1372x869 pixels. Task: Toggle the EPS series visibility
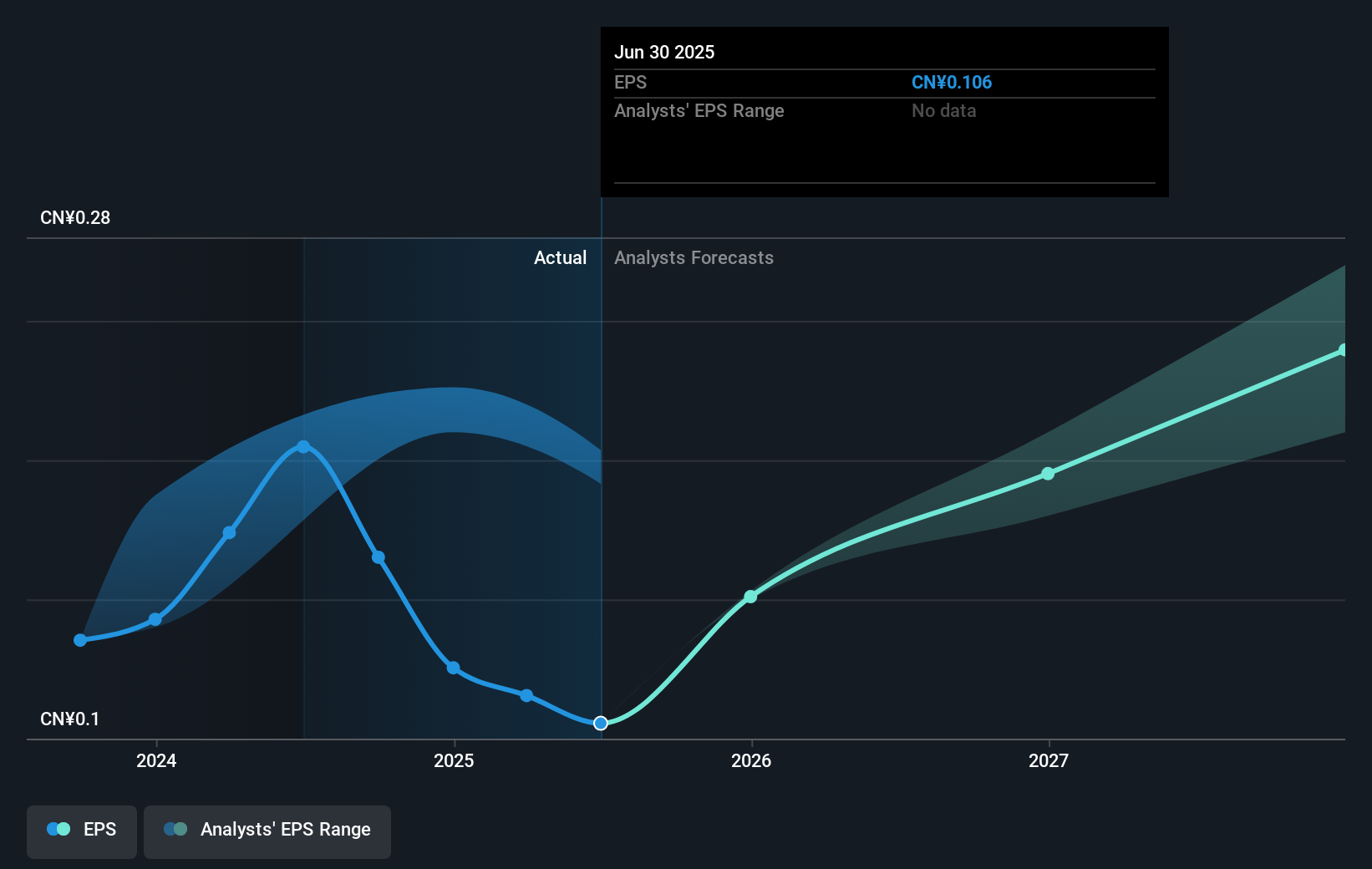81,831
